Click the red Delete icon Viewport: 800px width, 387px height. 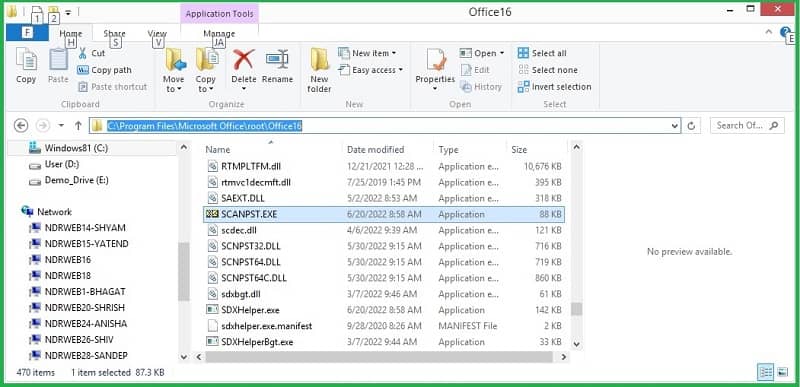[x=244, y=60]
